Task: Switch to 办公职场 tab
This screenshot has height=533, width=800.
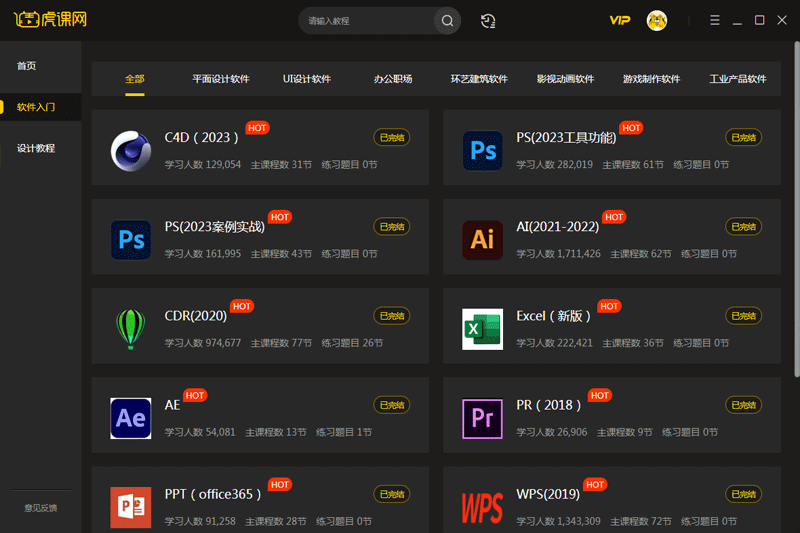Action: pos(393,79)
